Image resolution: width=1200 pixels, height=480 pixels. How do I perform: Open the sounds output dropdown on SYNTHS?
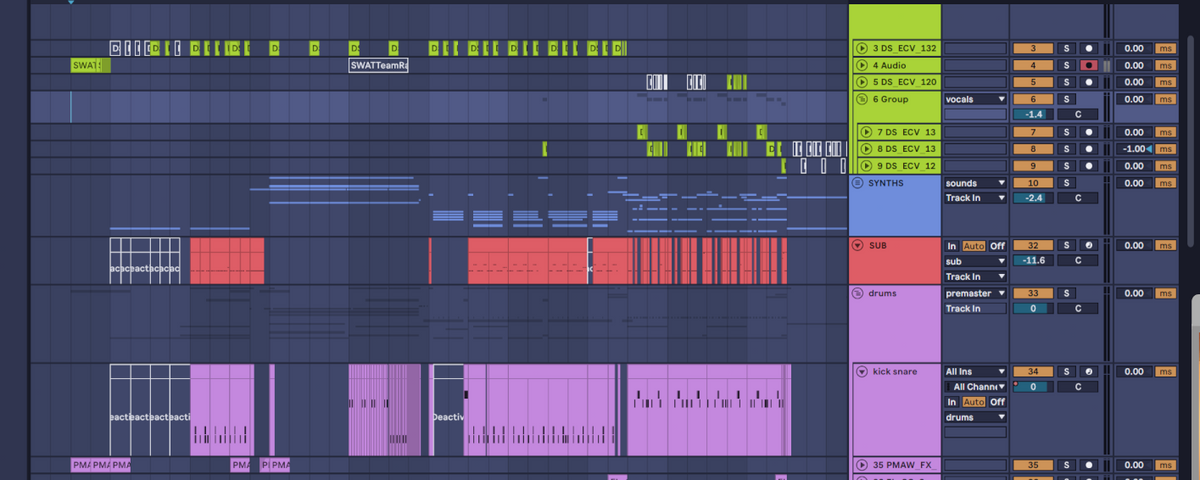[x=975, y=183]
